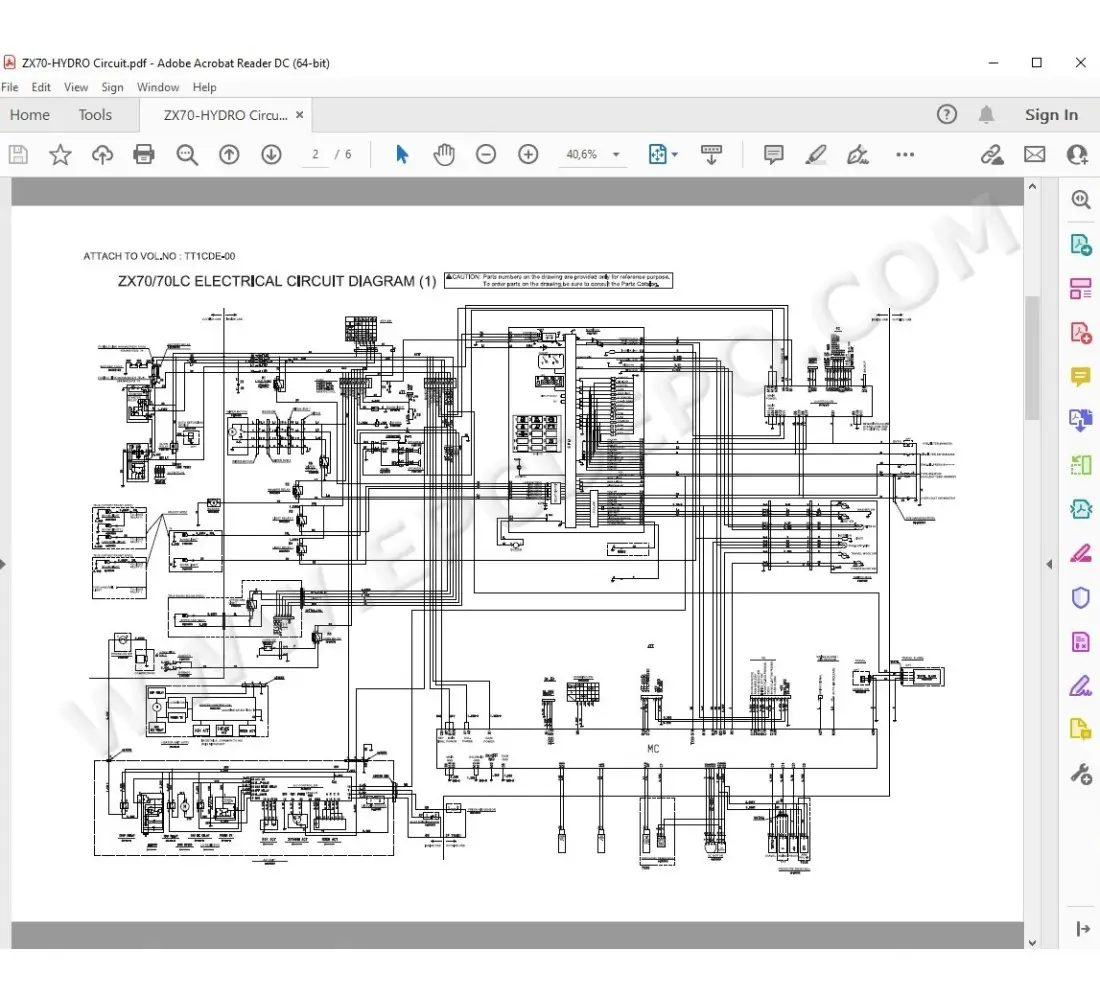Screen dimensions: 1100x1000
Task: Open the Sign menu
Action: (112, 87)
